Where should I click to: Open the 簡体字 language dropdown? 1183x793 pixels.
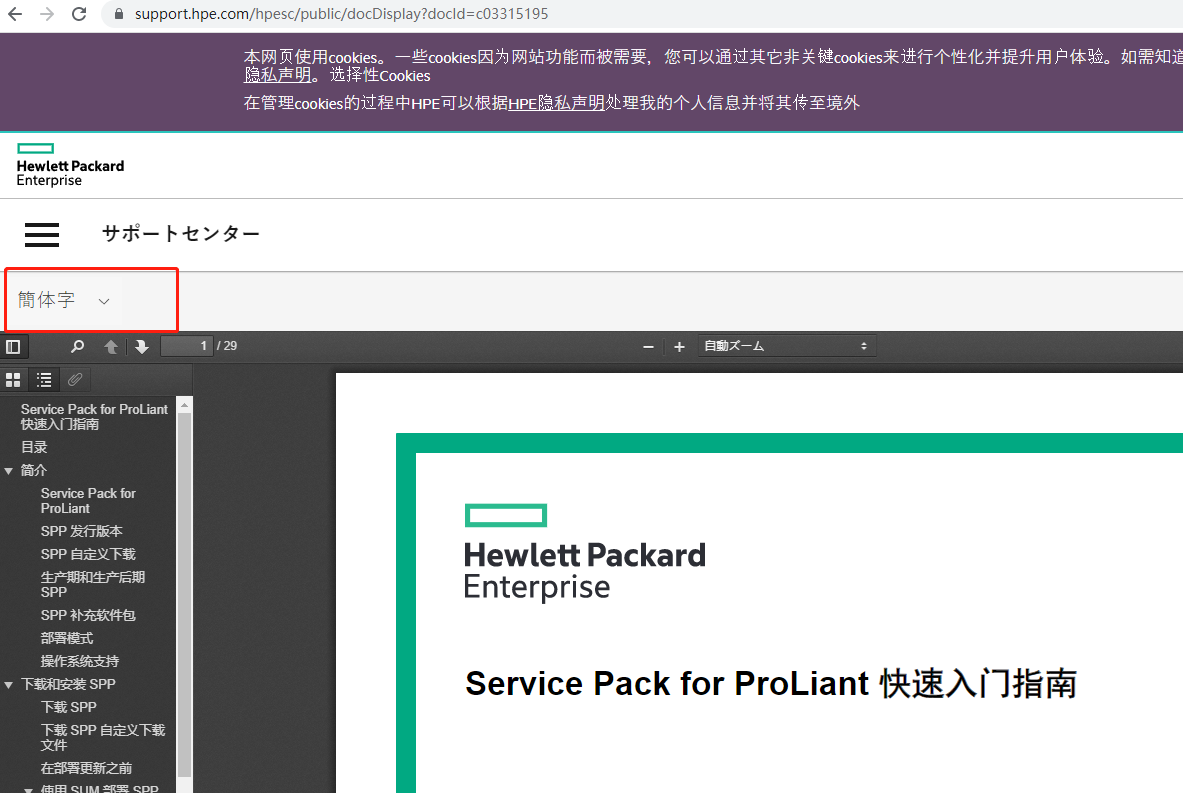coord(64,300)
